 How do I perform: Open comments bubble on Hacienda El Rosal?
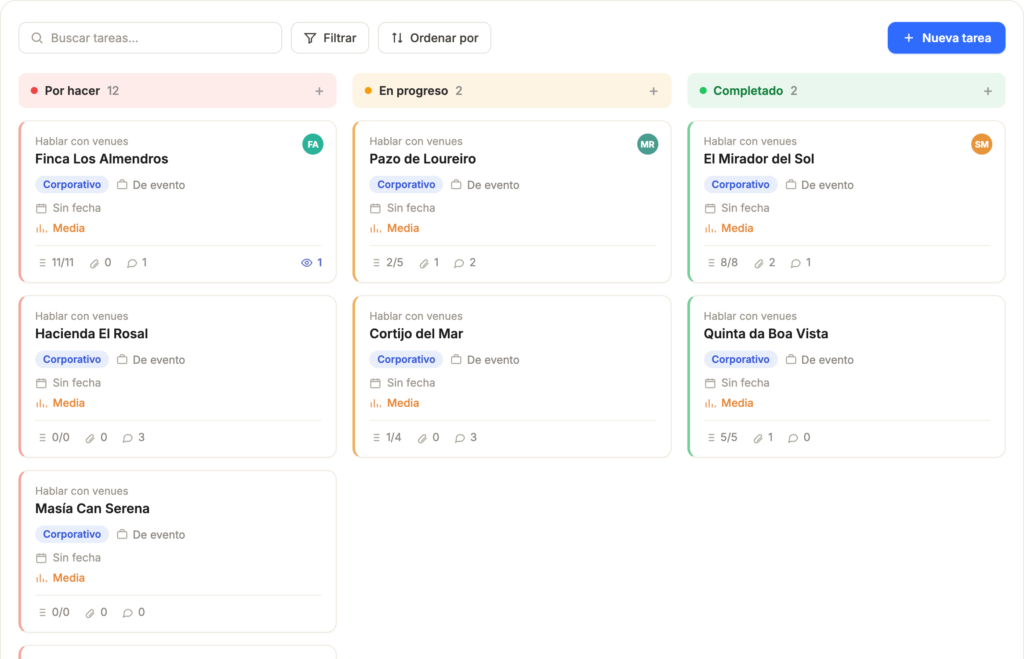pyautogui.click(x=128, y=438)
